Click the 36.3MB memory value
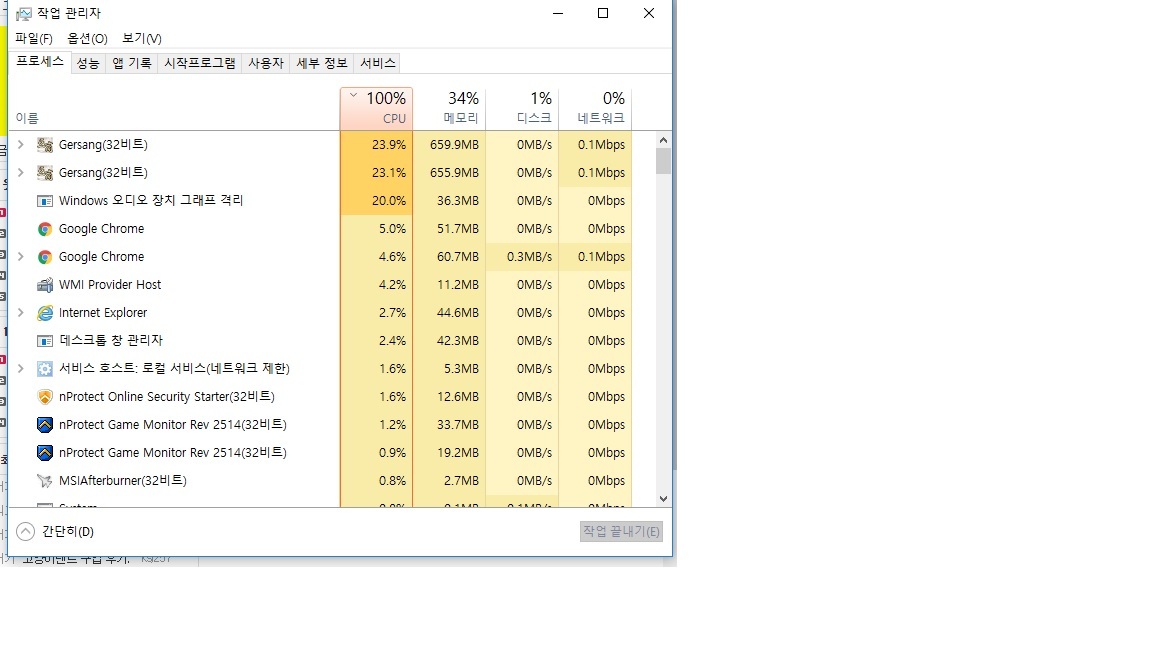 coord(458,201)
